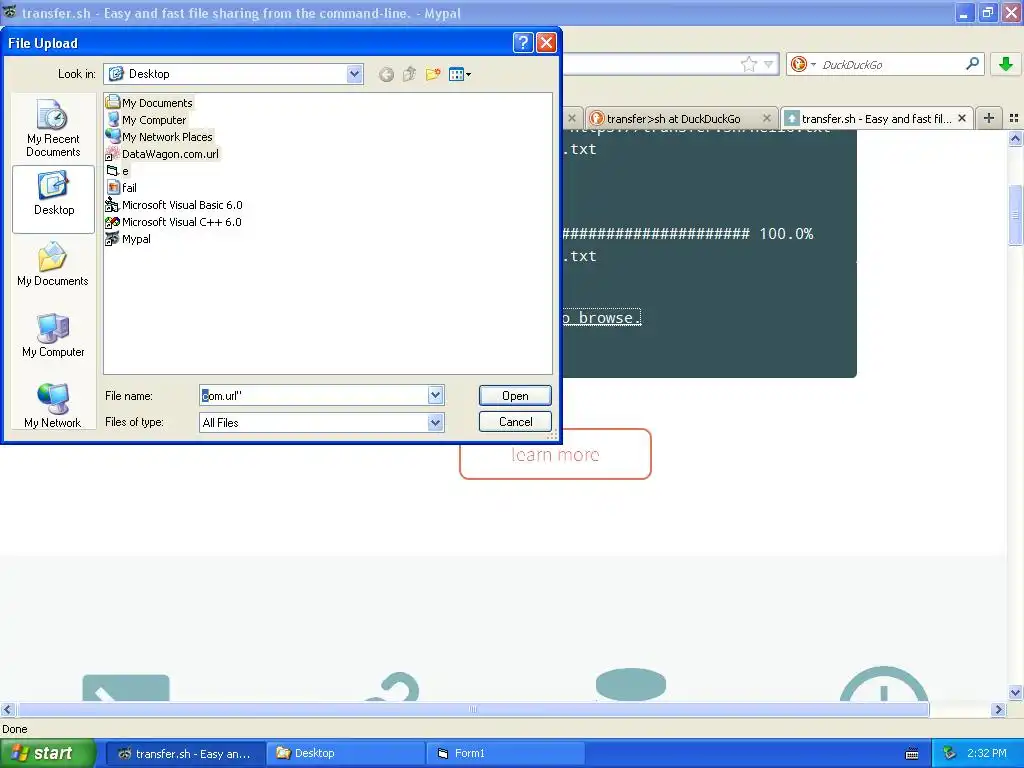Select DataWagon.com.url file
The image size is (1024, 768).
coord(162,153)
